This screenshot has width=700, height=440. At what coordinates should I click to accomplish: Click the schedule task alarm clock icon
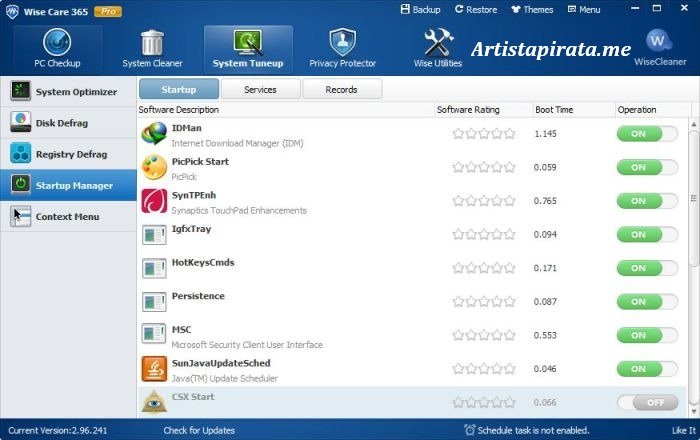pos(470,430)
